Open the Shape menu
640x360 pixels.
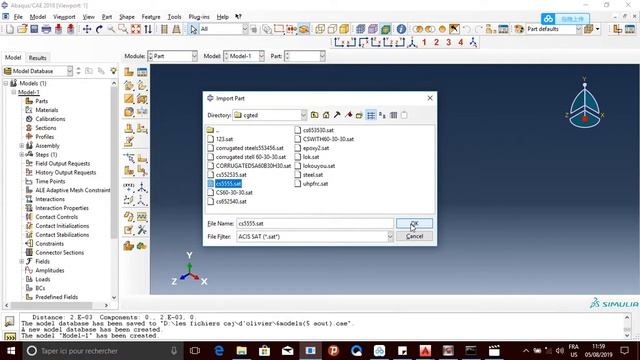coord(127,17)
